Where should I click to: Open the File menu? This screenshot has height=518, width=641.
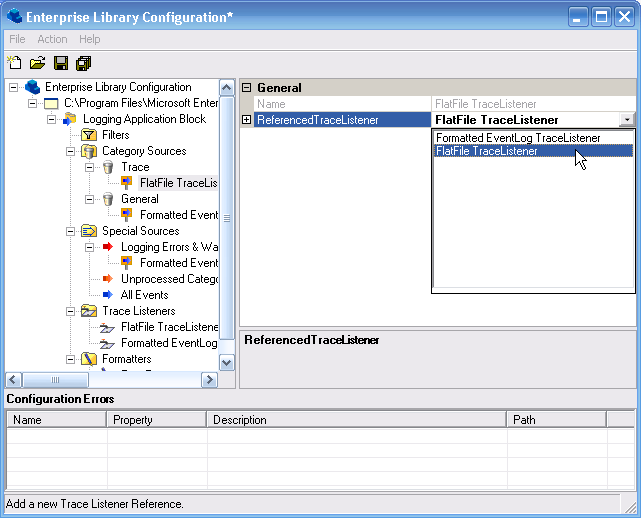17,39
